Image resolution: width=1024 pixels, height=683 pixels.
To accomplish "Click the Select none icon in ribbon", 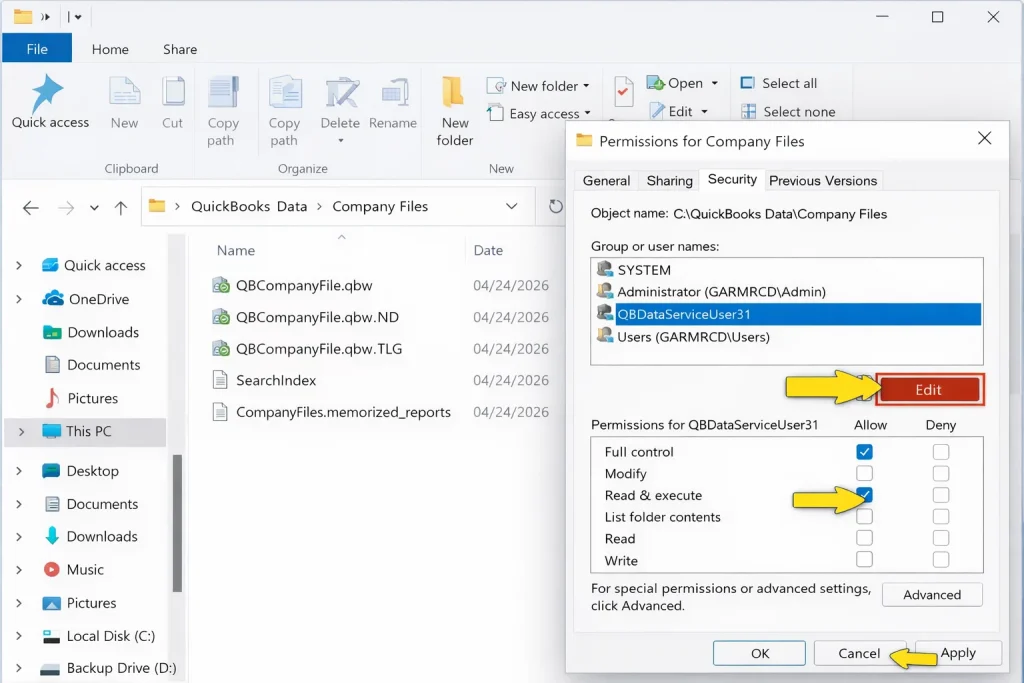I will [748, 112].
